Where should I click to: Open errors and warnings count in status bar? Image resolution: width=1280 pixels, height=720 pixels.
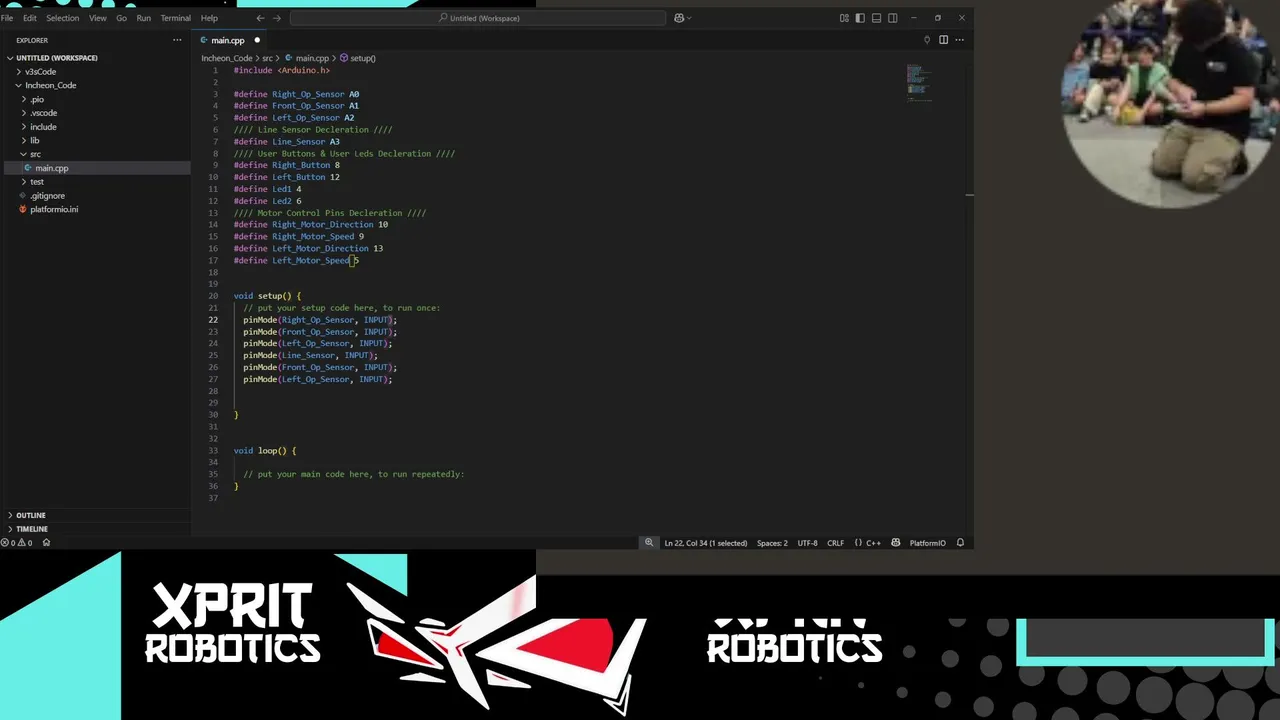coord(16,543)
